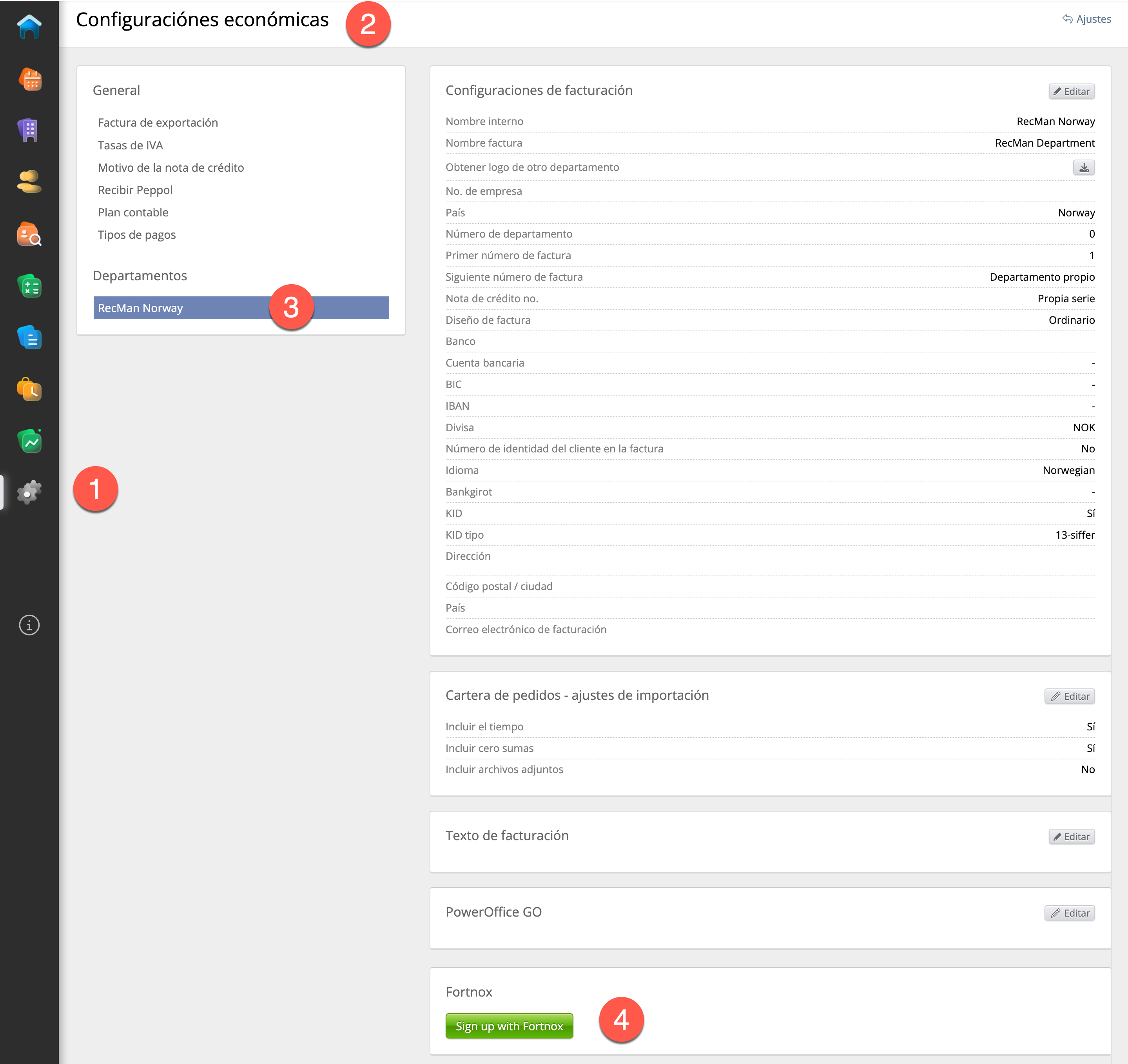Click the 'Fortnox' section heading
This screenshot has width=1128, height=1064.
point(469,992)
